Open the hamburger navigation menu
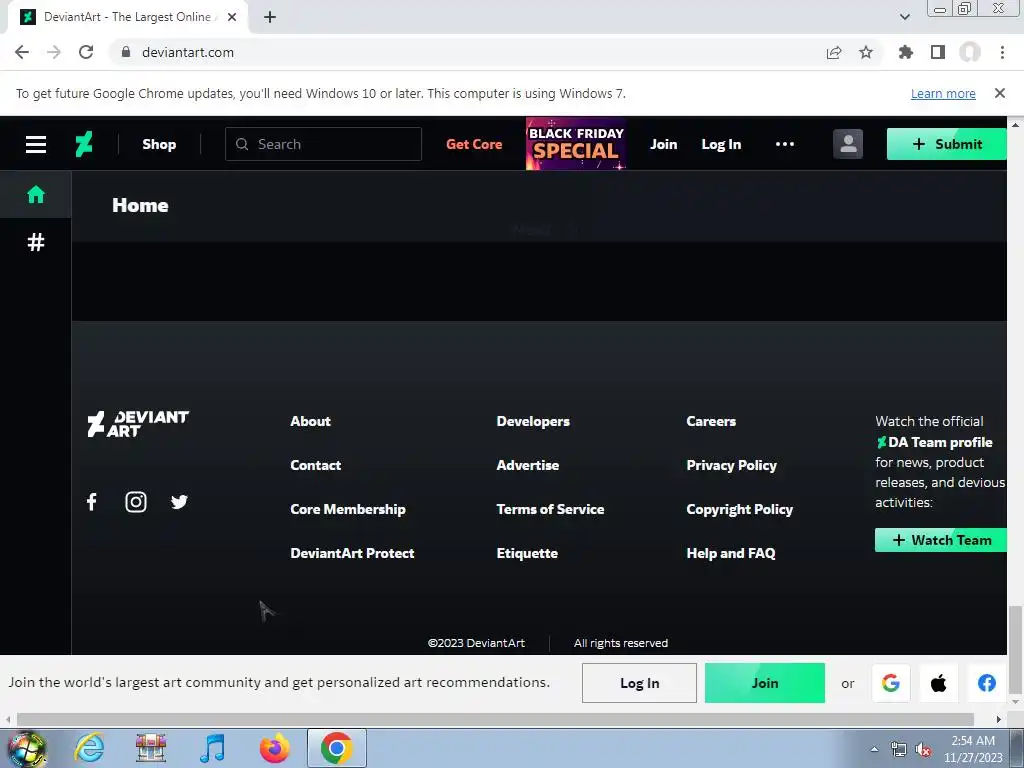 tap(36, 144)
